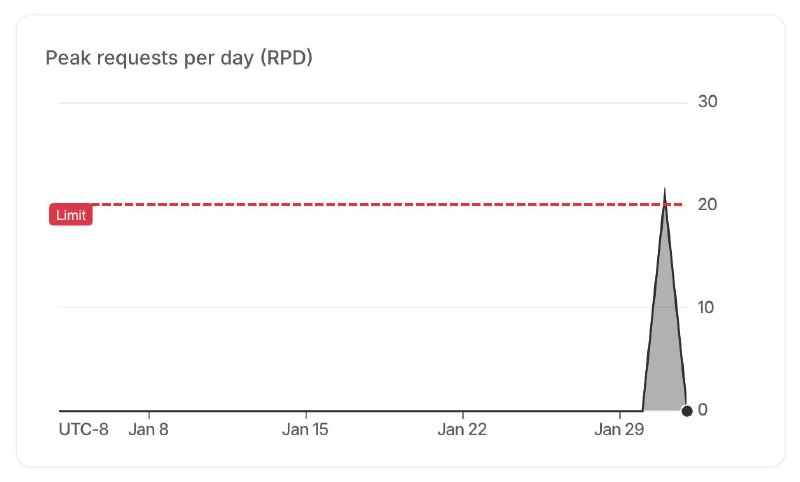Screen dimensions: 800x482
Task: Click the y-axis value 10
Action: pos(707,307)
